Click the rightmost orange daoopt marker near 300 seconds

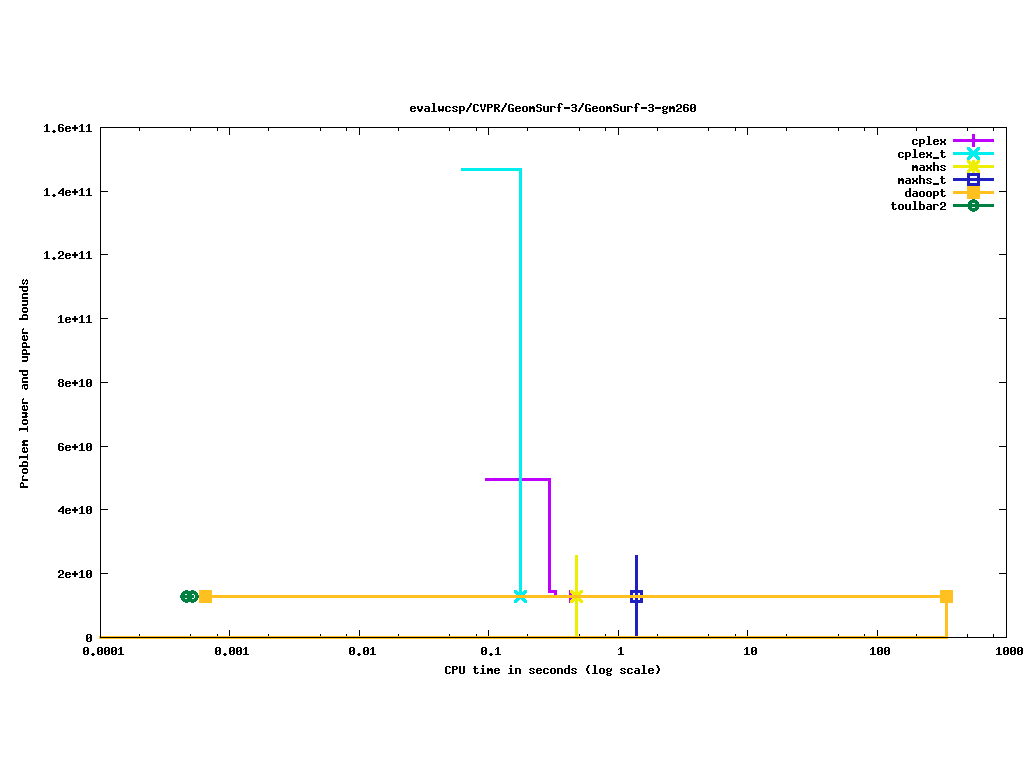click(946, 596)
